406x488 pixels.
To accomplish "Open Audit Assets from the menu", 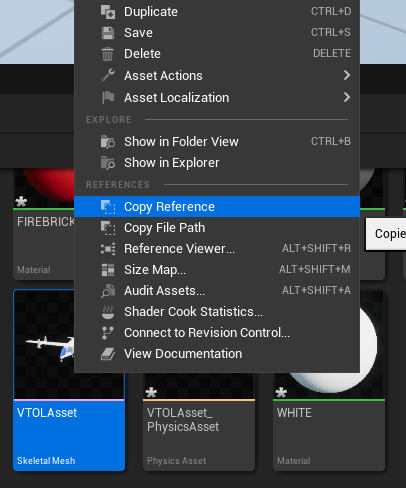I will 217,291.
